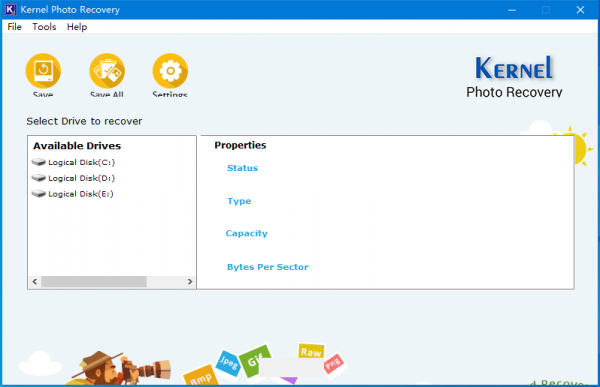This screenshot has width=600, height=387.
Task: Open the Settings gear icon
Action: (x=170, y=71)
